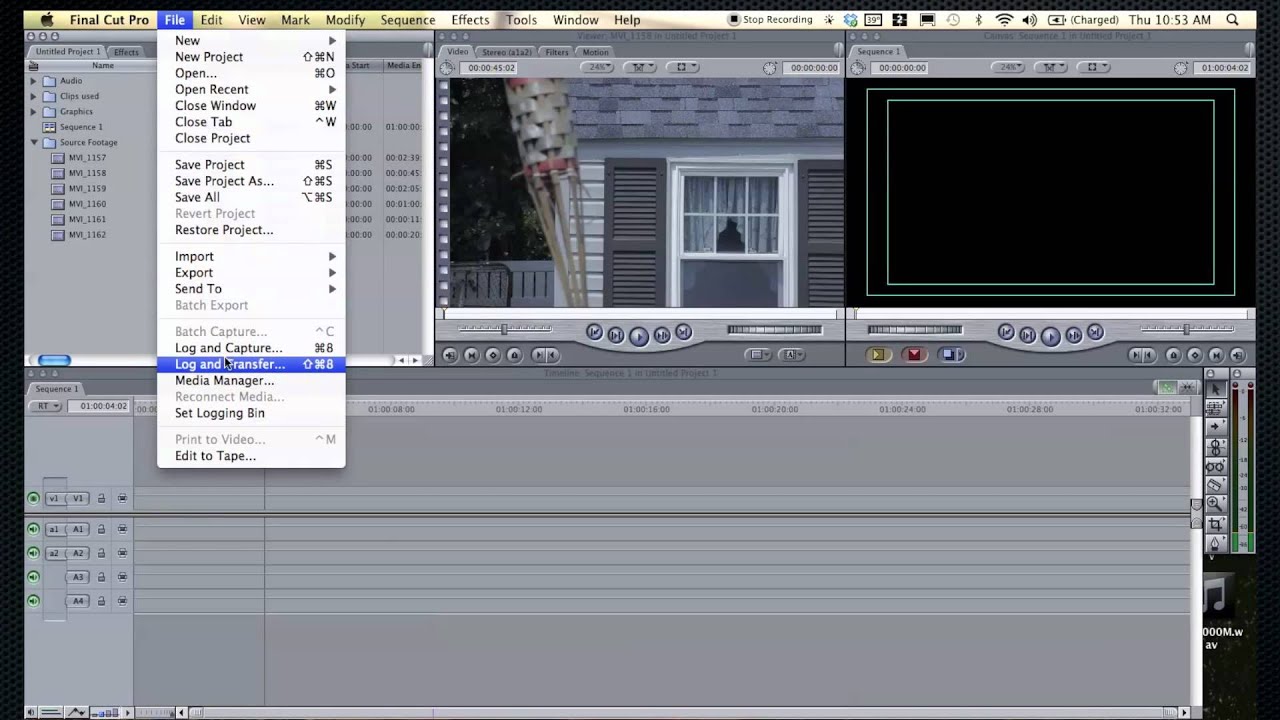This screenshot has height=720, width=1280.
Task: Switch to Effects tab in Browser
Action: [126, 52]
